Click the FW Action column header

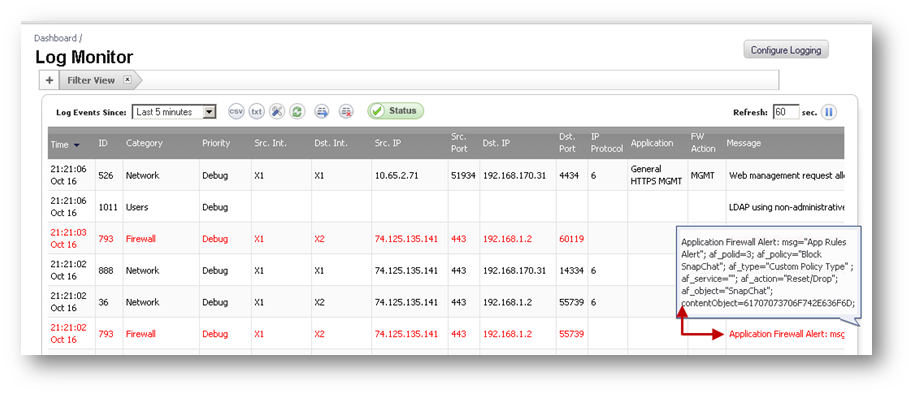(703, 143)
